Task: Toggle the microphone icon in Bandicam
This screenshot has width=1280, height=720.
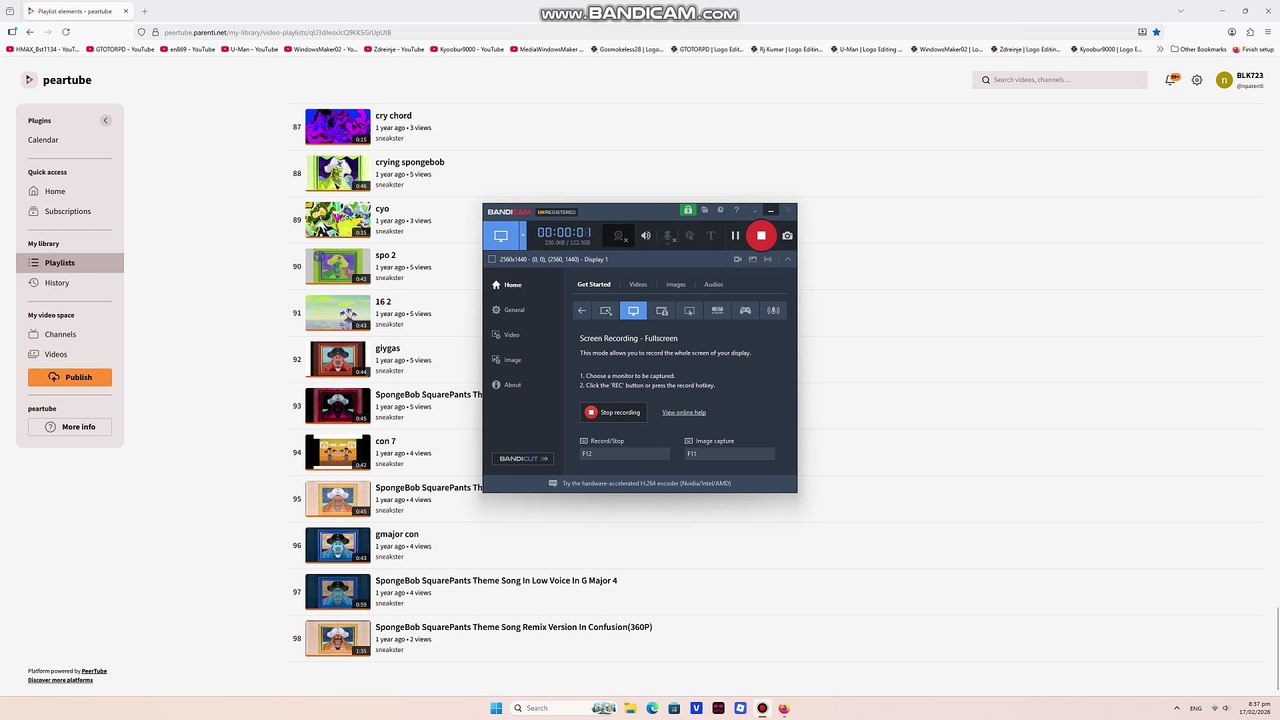Action: coord(669,236)
